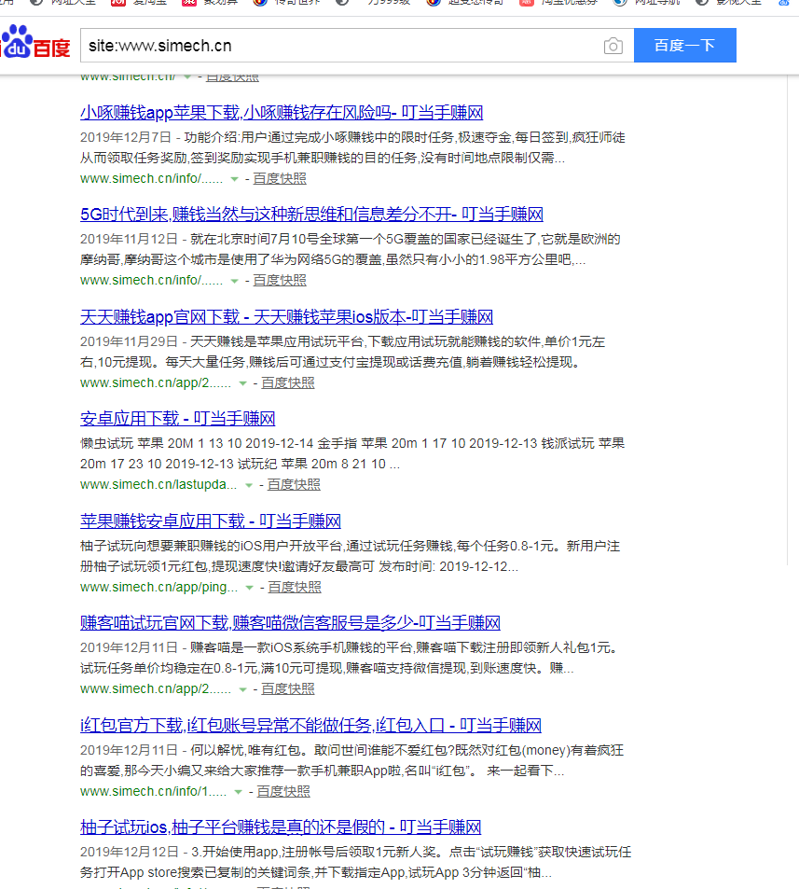Click snippet dated 2019年12月12日 - 3.开始使用app
Screen dimensions: 799x889
coord(356,862)
